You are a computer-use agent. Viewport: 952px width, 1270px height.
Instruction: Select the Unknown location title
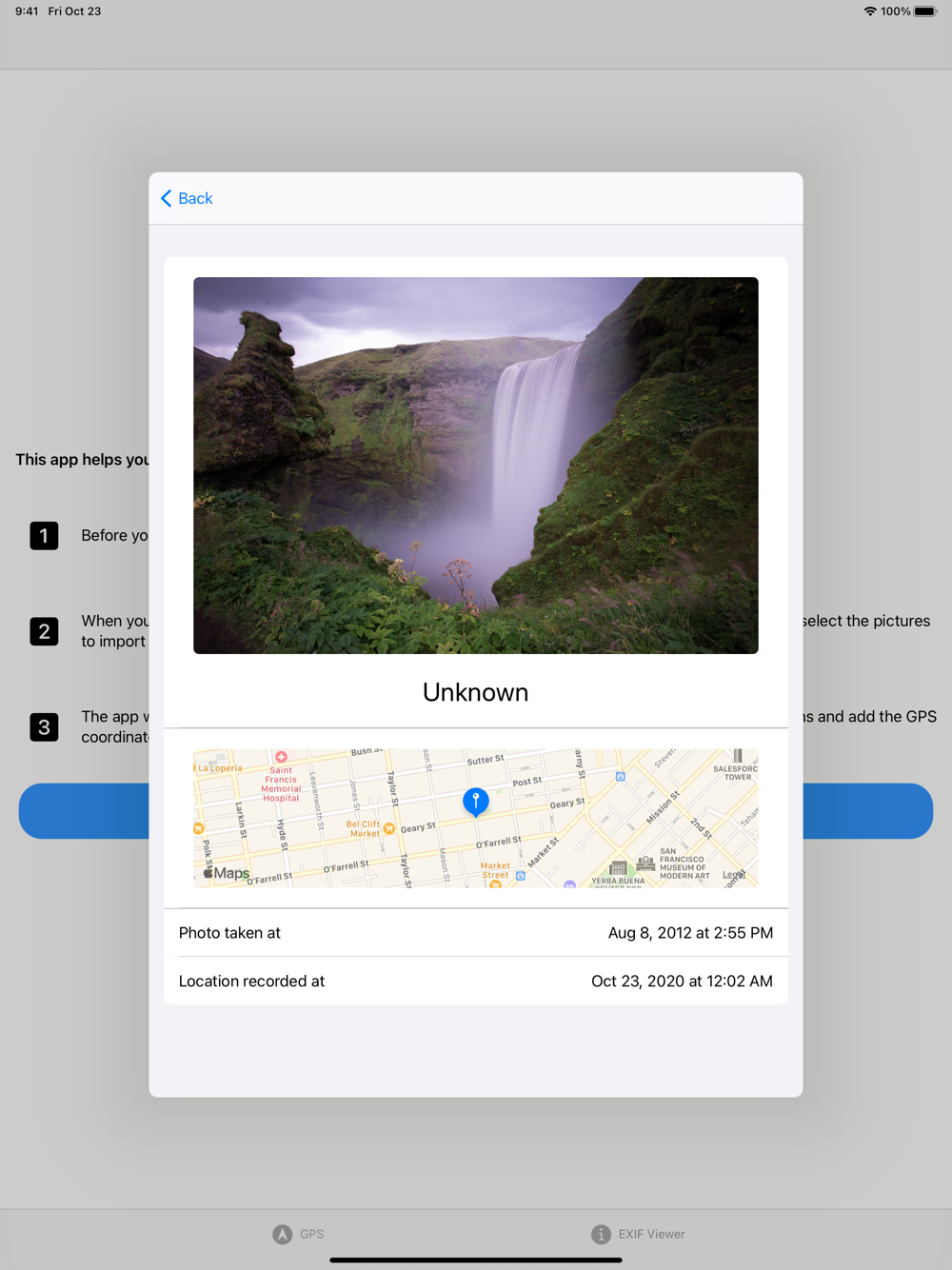click(x=476, y=692)
